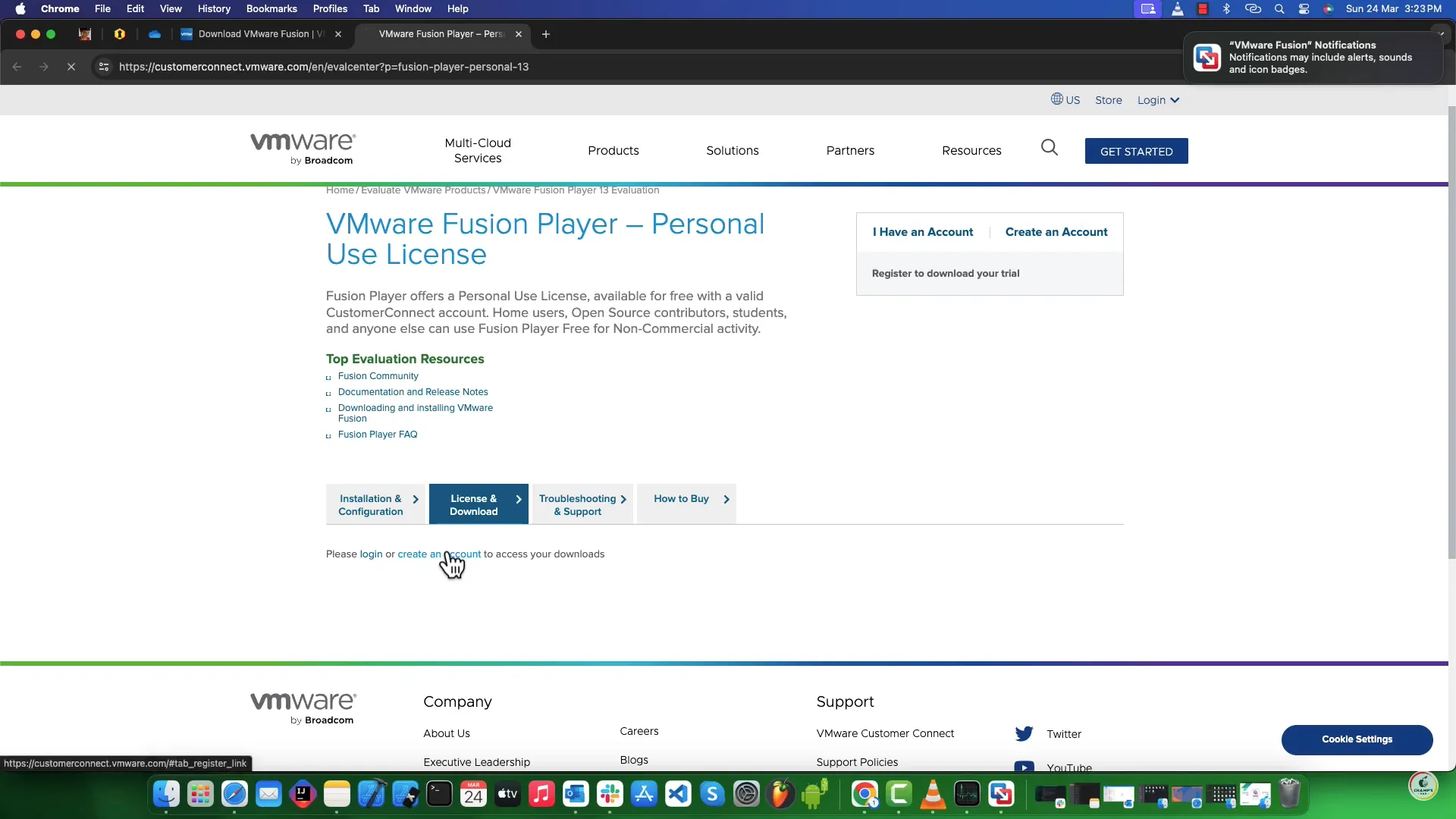Click the Bluetooth icon in the menu bar

click(1226, 9)
